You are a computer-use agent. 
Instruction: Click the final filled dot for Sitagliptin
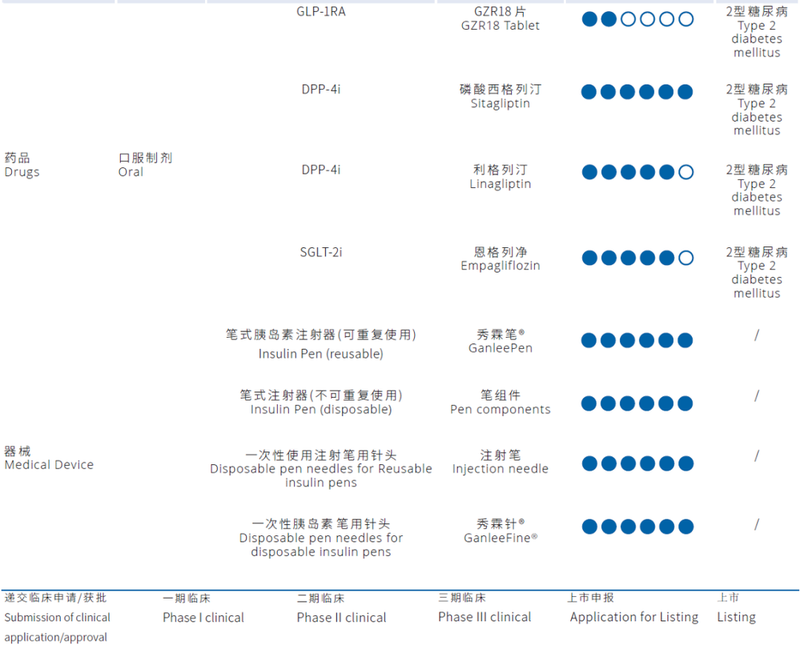(686, 91)
